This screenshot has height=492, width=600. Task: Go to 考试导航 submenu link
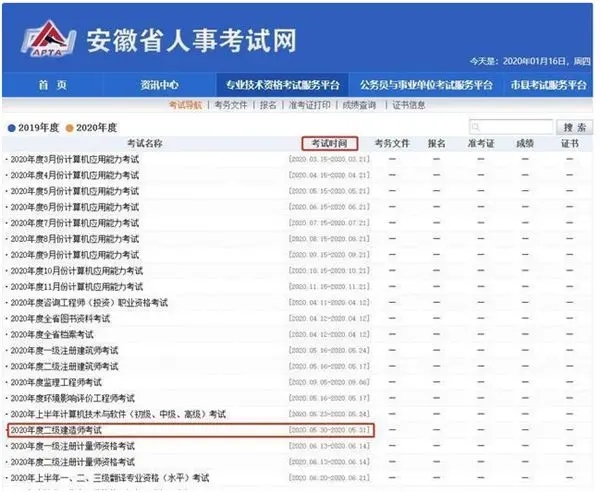click(185, 105)
